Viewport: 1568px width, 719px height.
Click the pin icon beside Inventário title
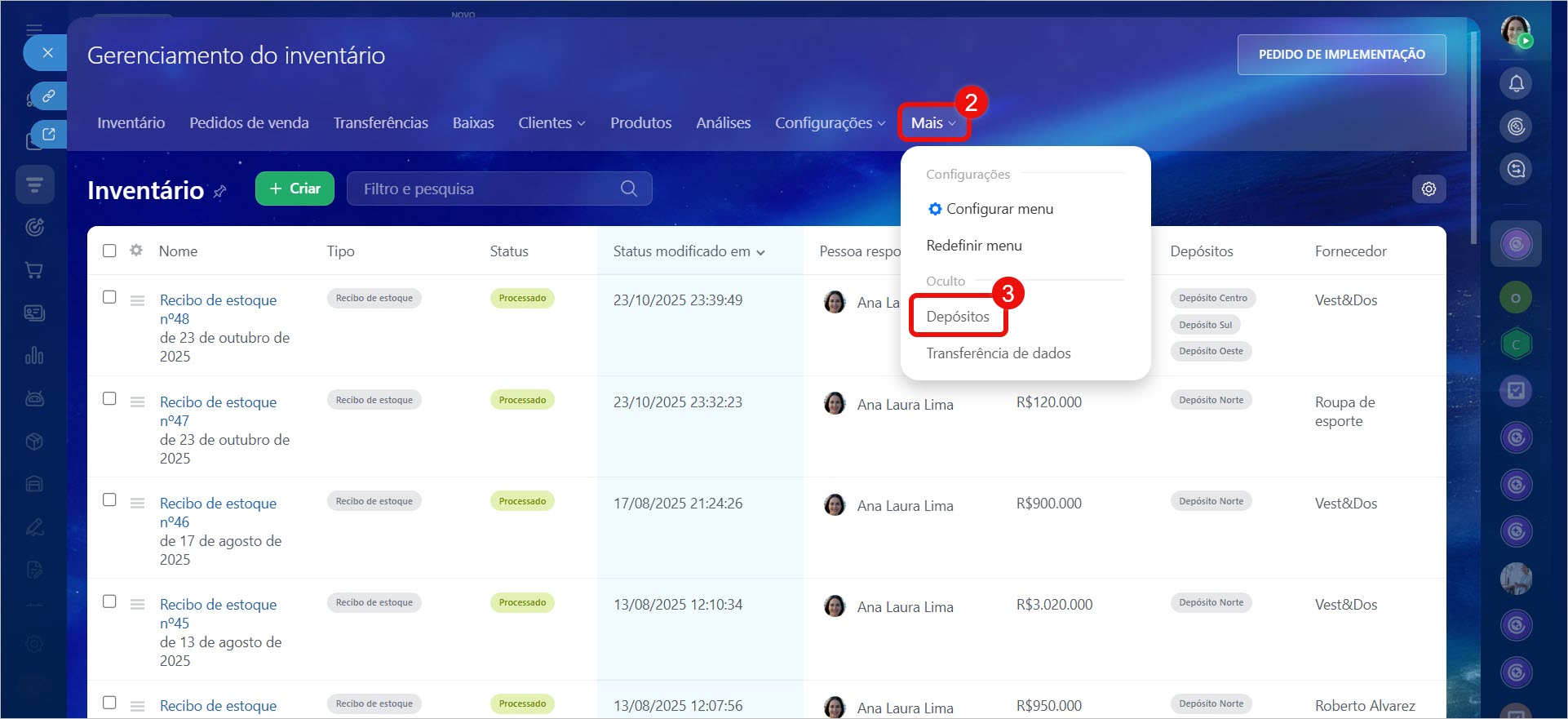tap(219, 193)
